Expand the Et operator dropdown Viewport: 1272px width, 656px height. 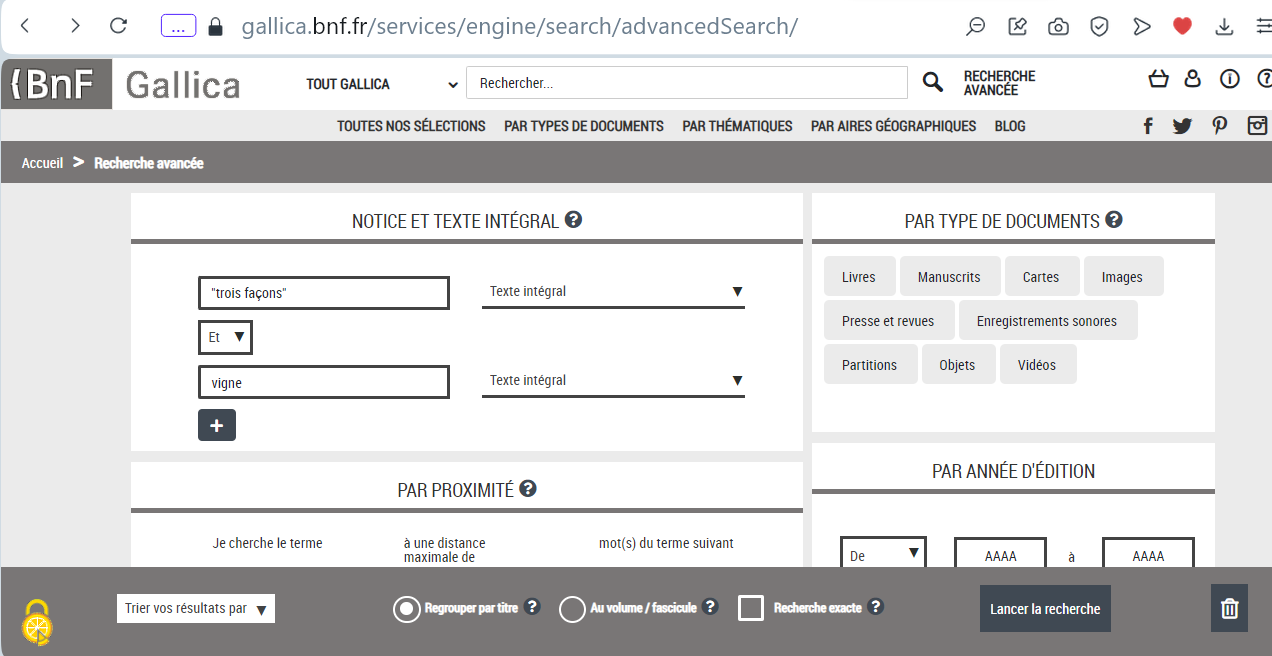pyautogui.click(x=225, y=338)
